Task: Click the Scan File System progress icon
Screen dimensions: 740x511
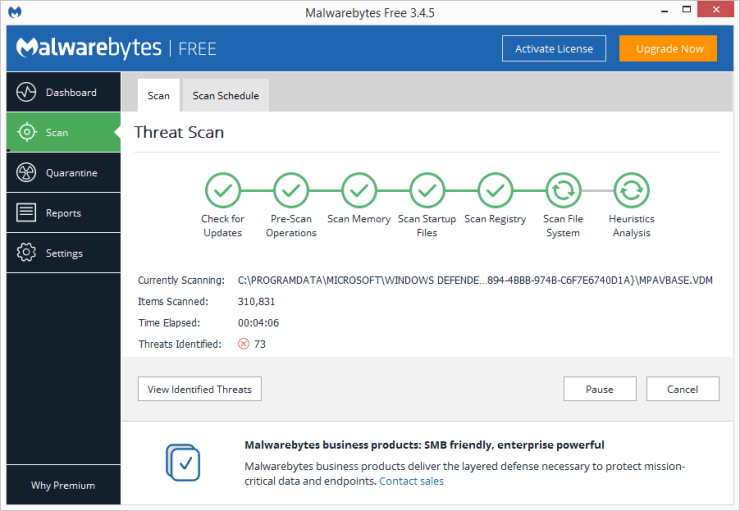Action: pyautogui.click(x=562, y=189)
